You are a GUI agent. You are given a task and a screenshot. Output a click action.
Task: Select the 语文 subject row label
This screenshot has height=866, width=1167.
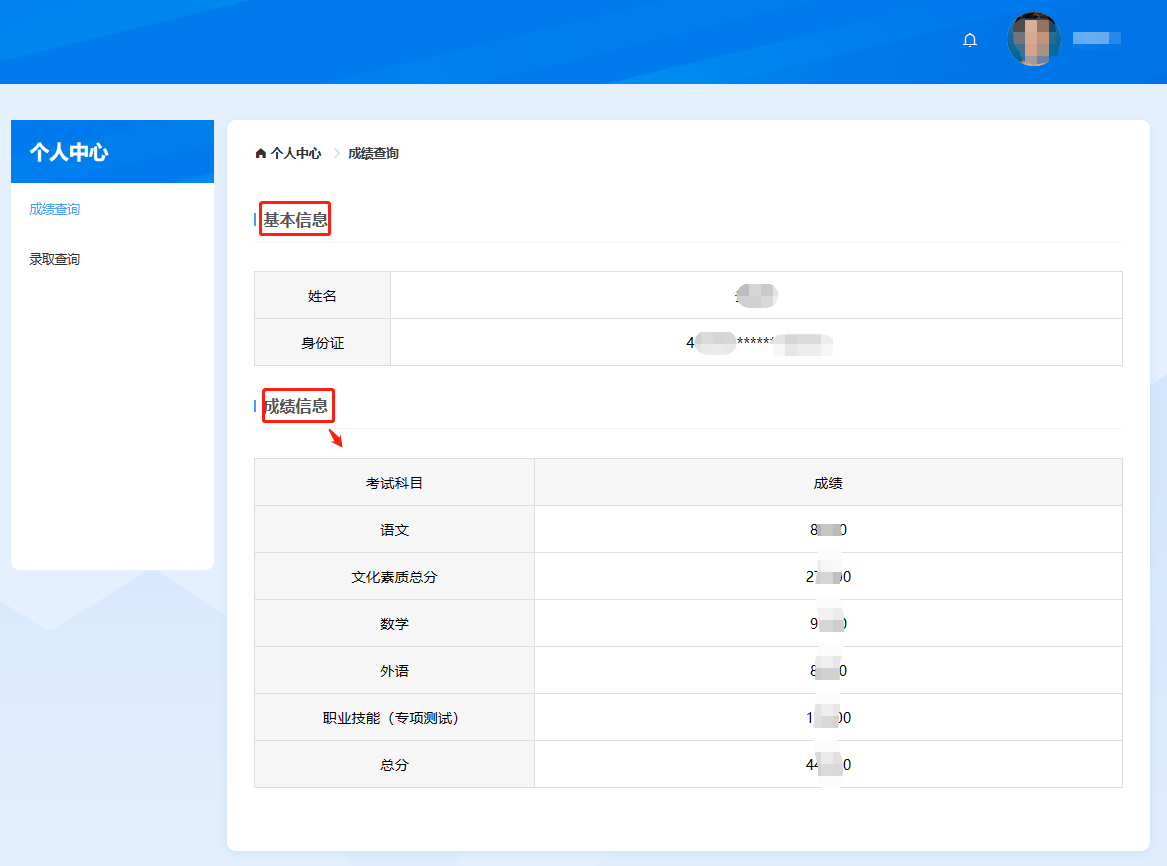(394, 530)
